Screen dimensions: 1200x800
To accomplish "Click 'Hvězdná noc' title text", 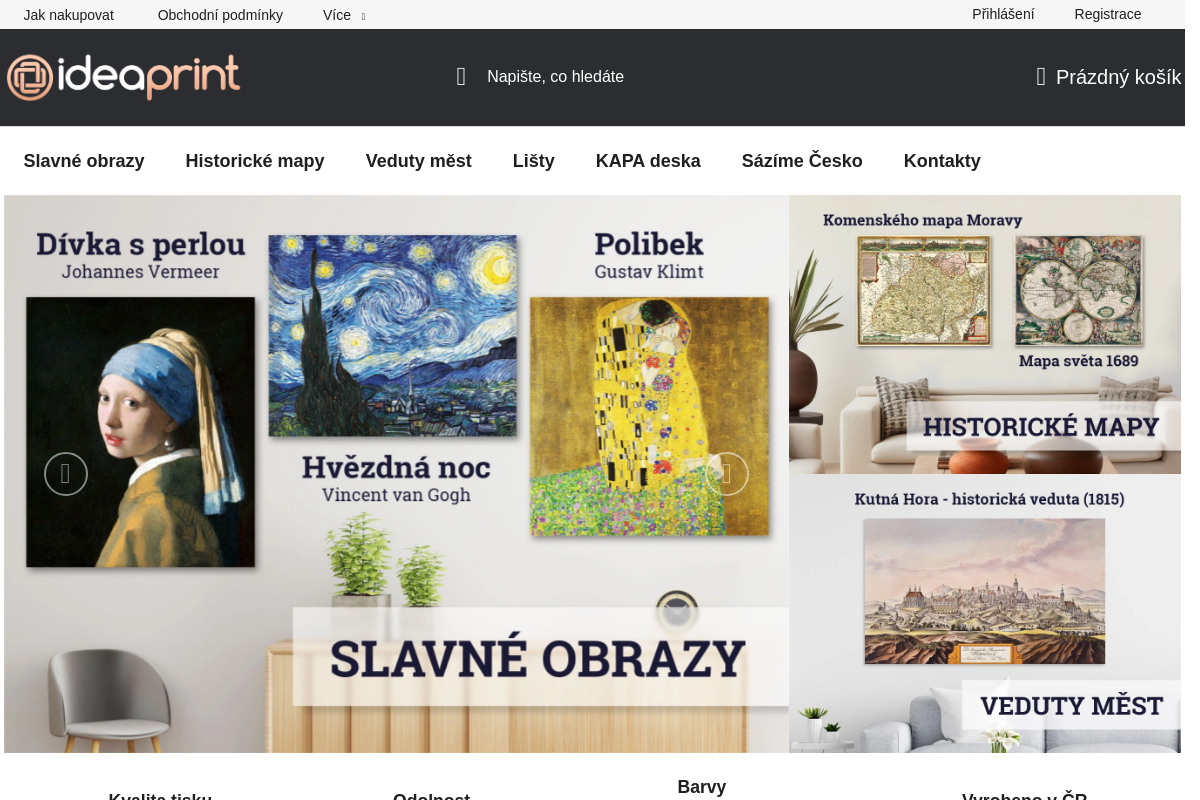I will pos(396,467).
